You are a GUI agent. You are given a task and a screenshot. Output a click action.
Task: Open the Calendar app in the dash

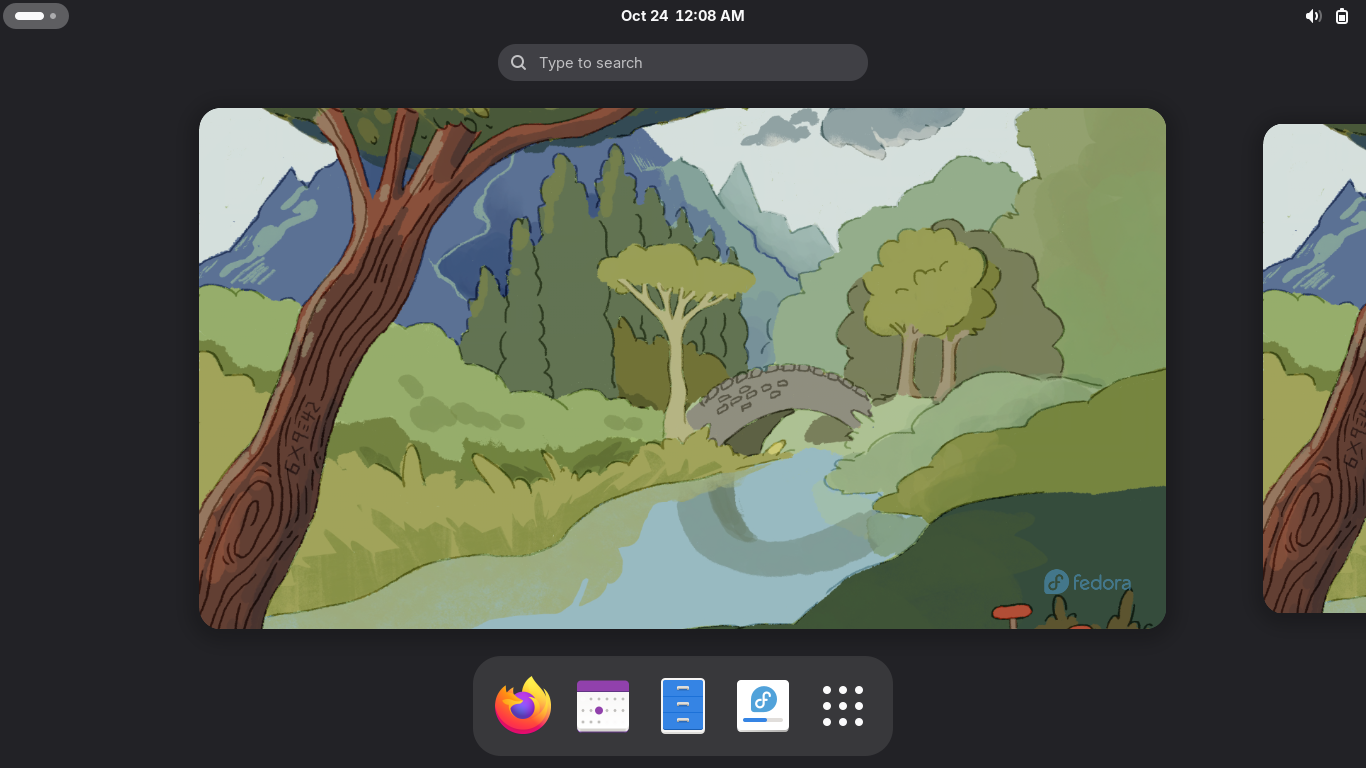603,706
